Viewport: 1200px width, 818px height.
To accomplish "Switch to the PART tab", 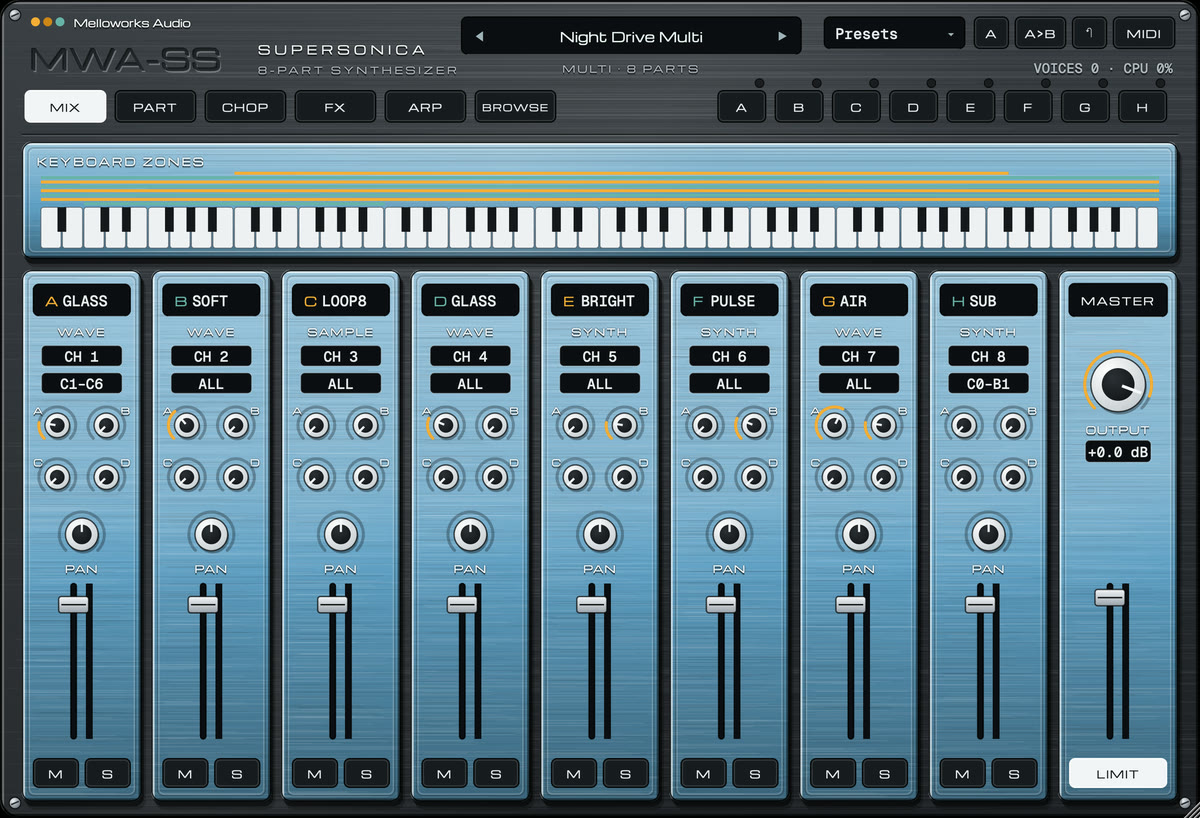I will coord(155,107).
